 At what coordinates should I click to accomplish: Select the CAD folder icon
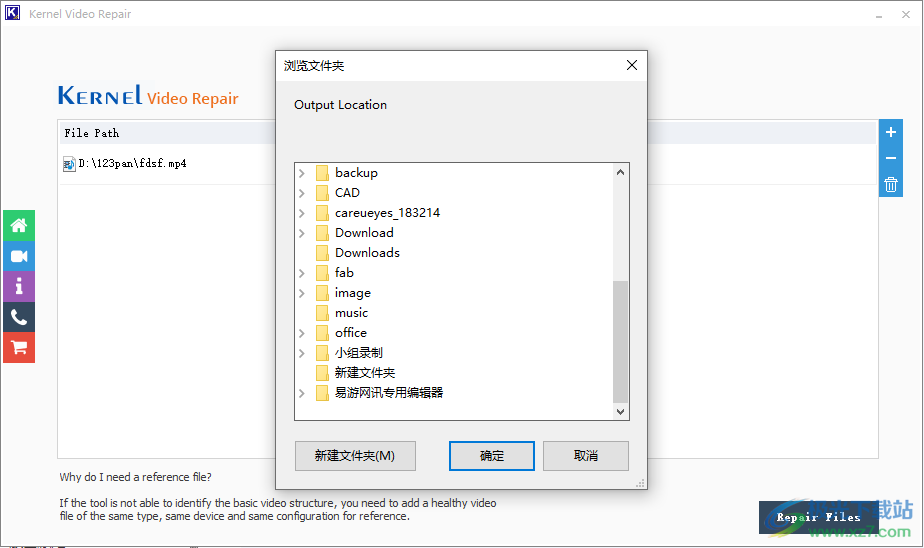[x=322, y=193]
